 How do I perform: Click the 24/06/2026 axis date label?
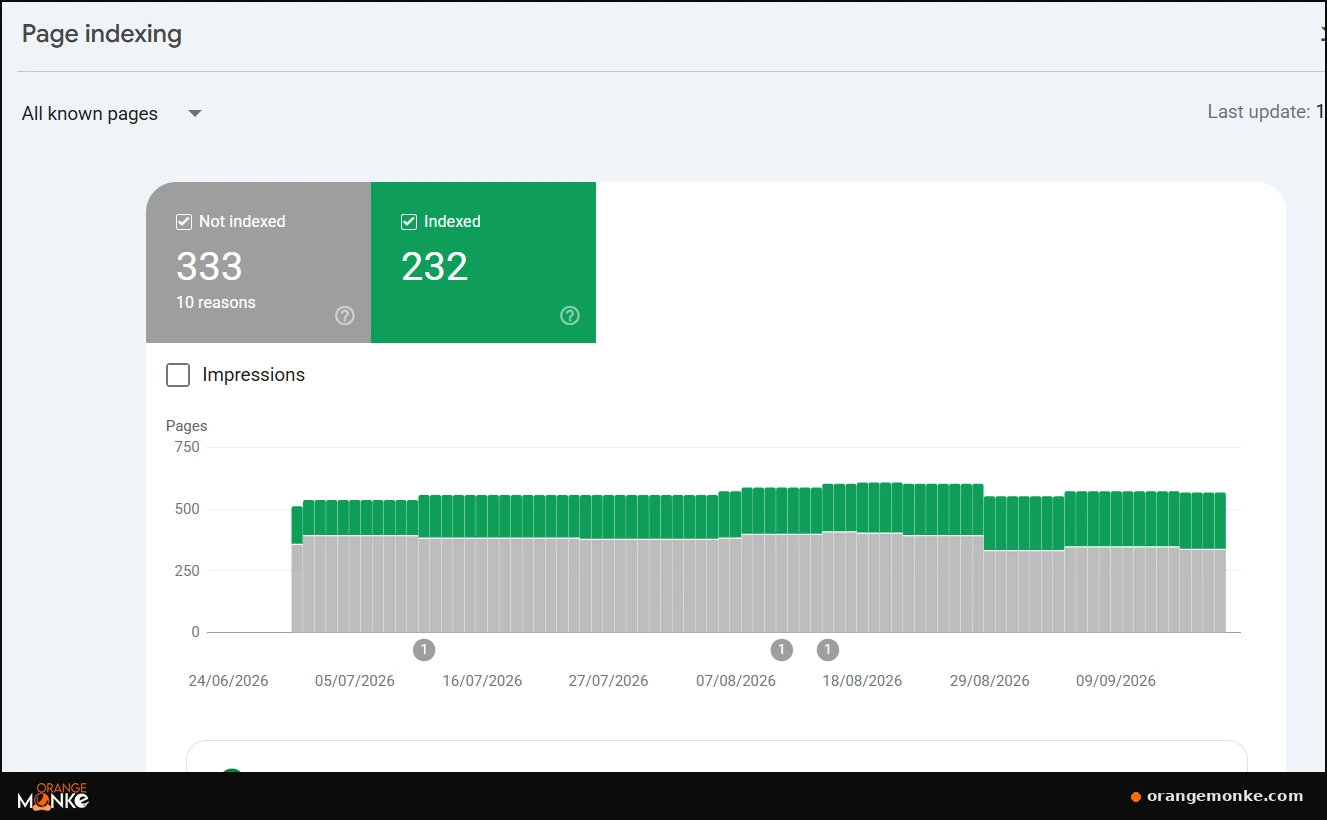point(228,681)
